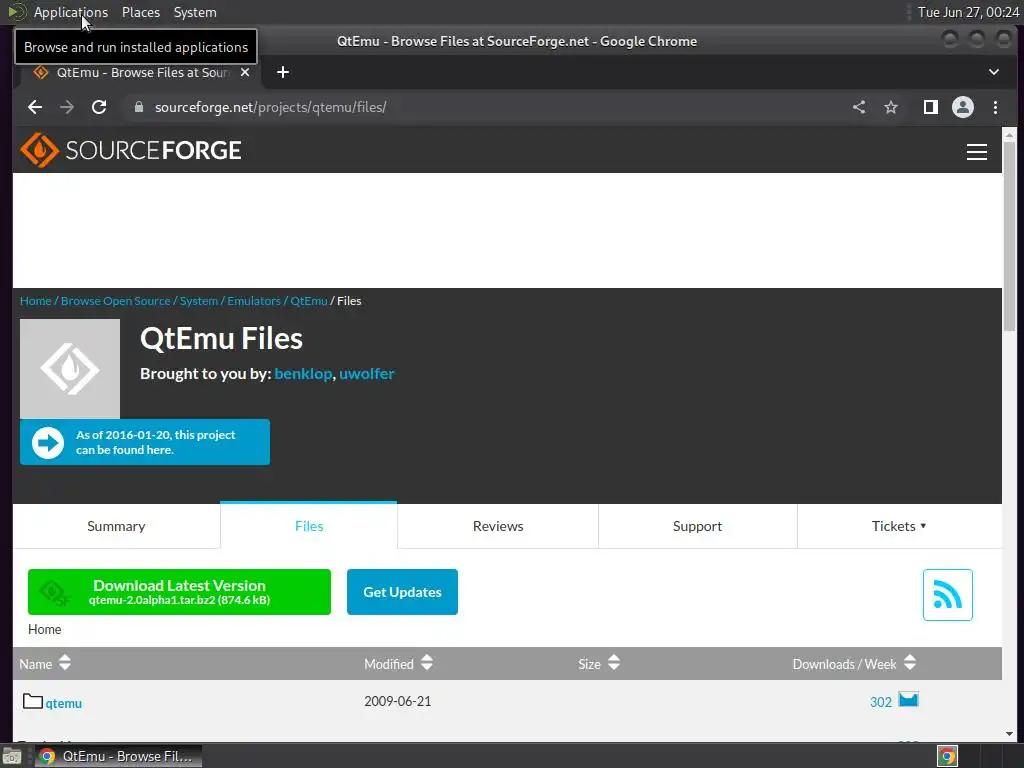Open uwolfer's profile link
This screenshot has height=768, width=1024.
point(366,374)
